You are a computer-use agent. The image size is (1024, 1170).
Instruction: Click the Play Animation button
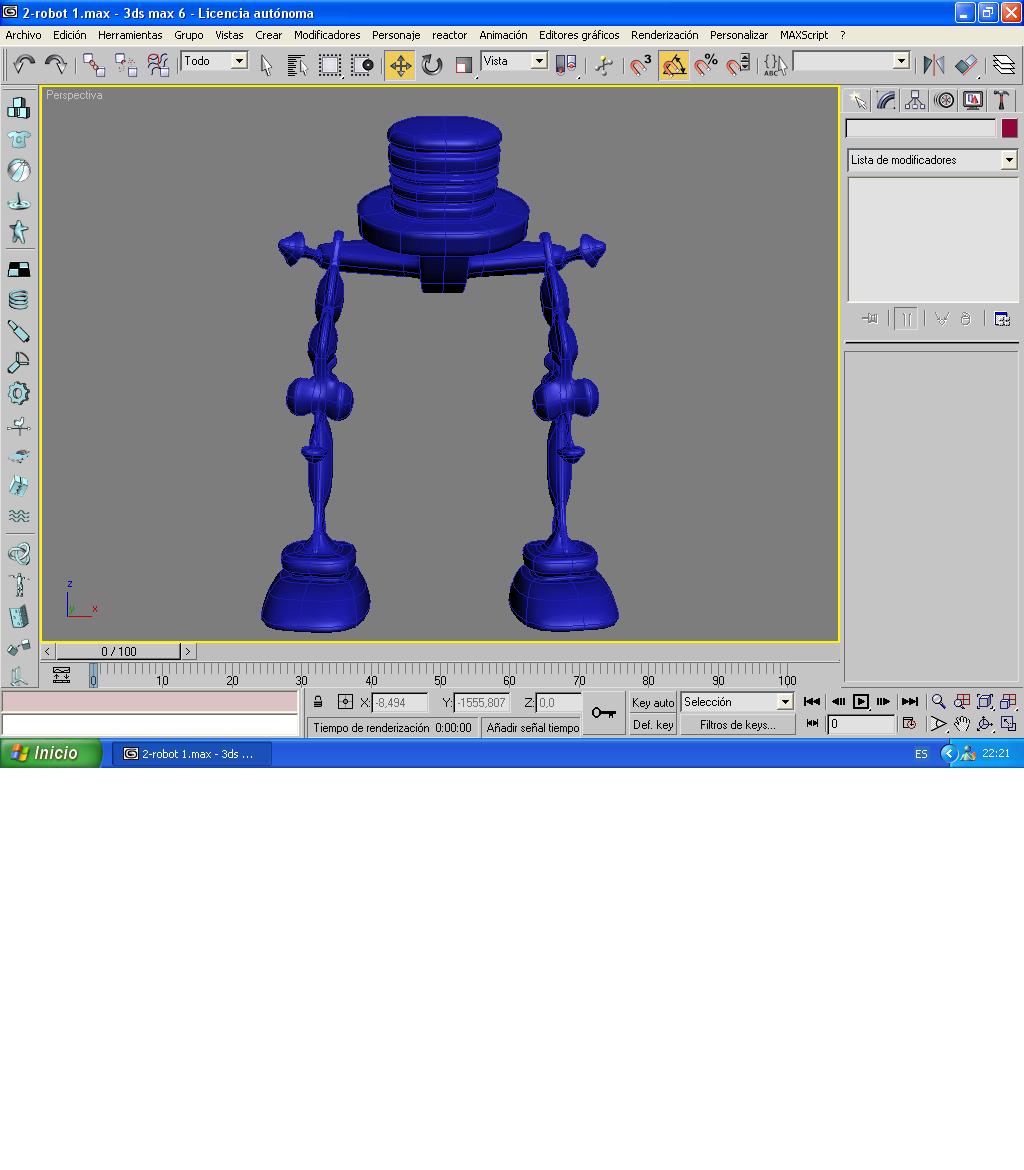[x=861, y=701]
